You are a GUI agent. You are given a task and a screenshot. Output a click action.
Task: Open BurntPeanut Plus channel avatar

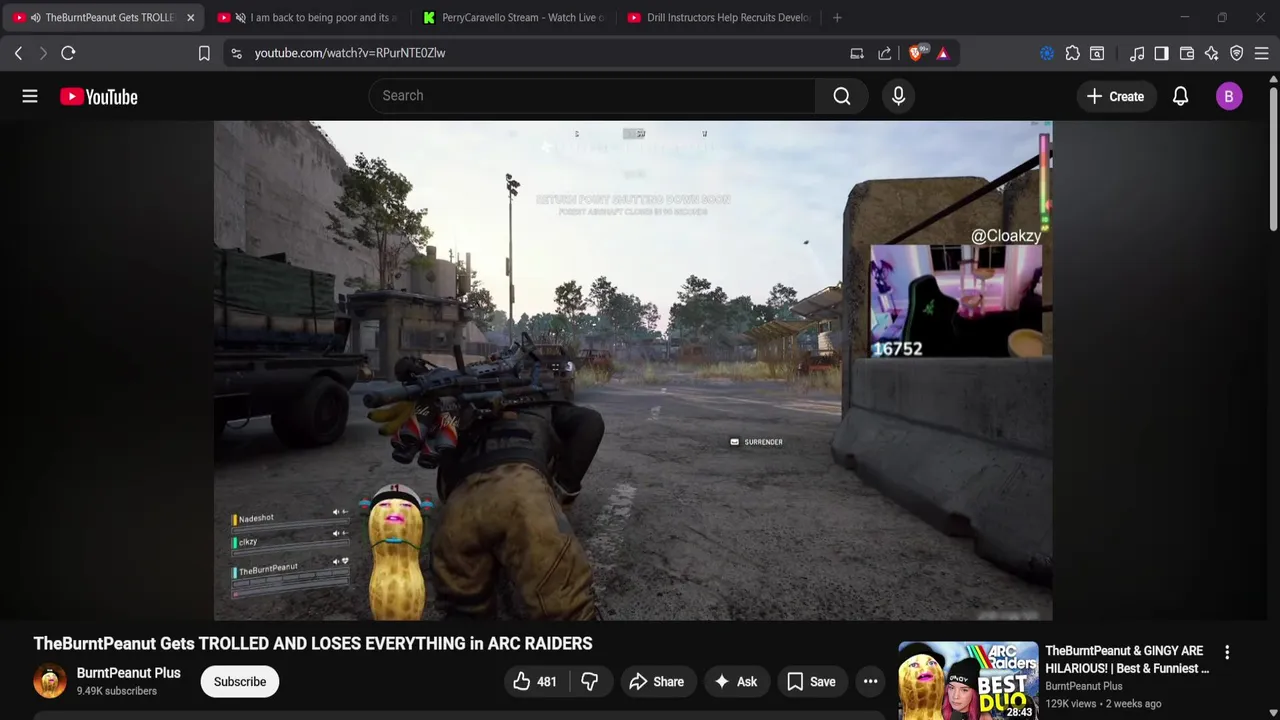click(x=50, y=681)
